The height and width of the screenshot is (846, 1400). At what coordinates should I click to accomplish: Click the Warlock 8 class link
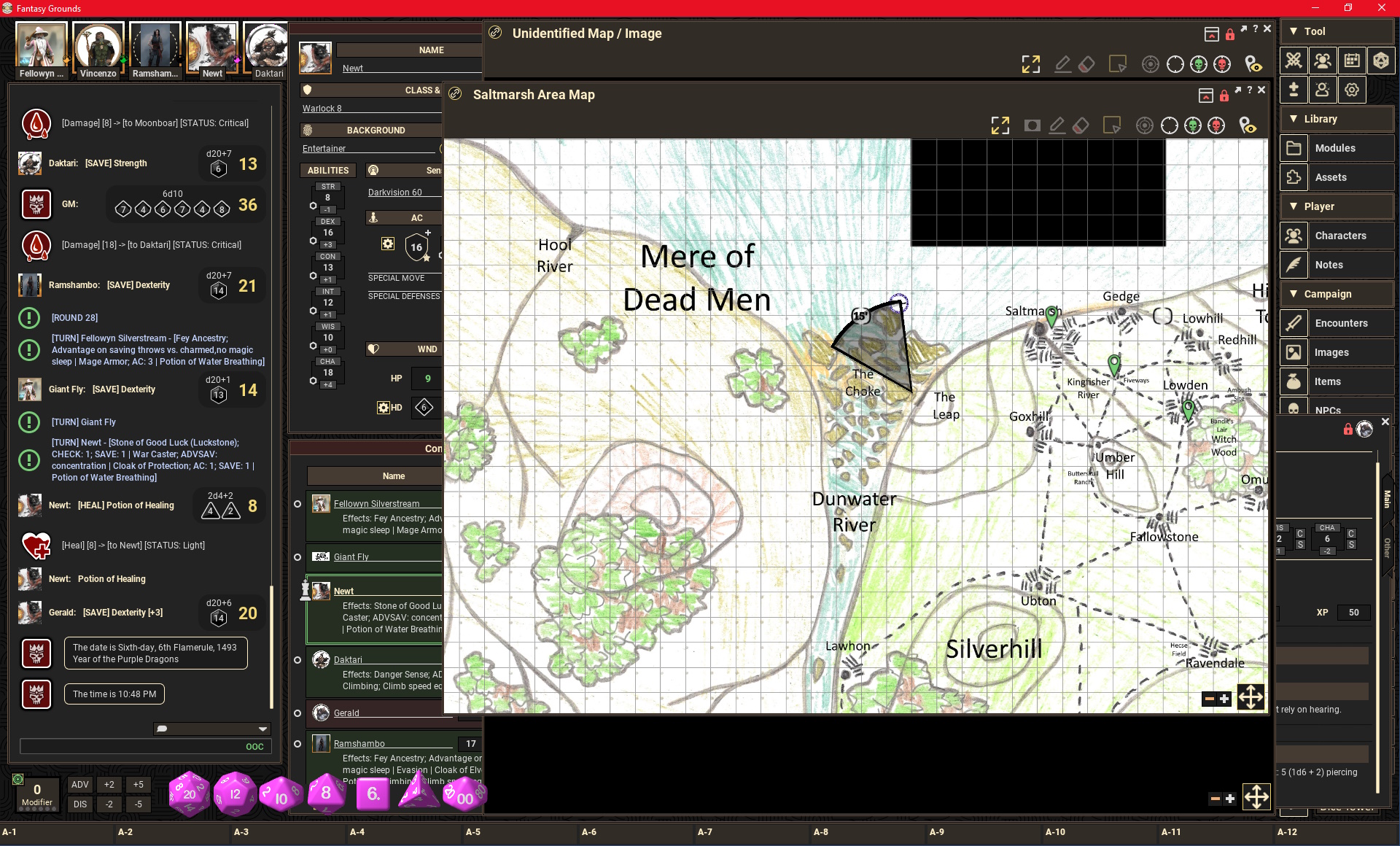(x=322, y=109)
